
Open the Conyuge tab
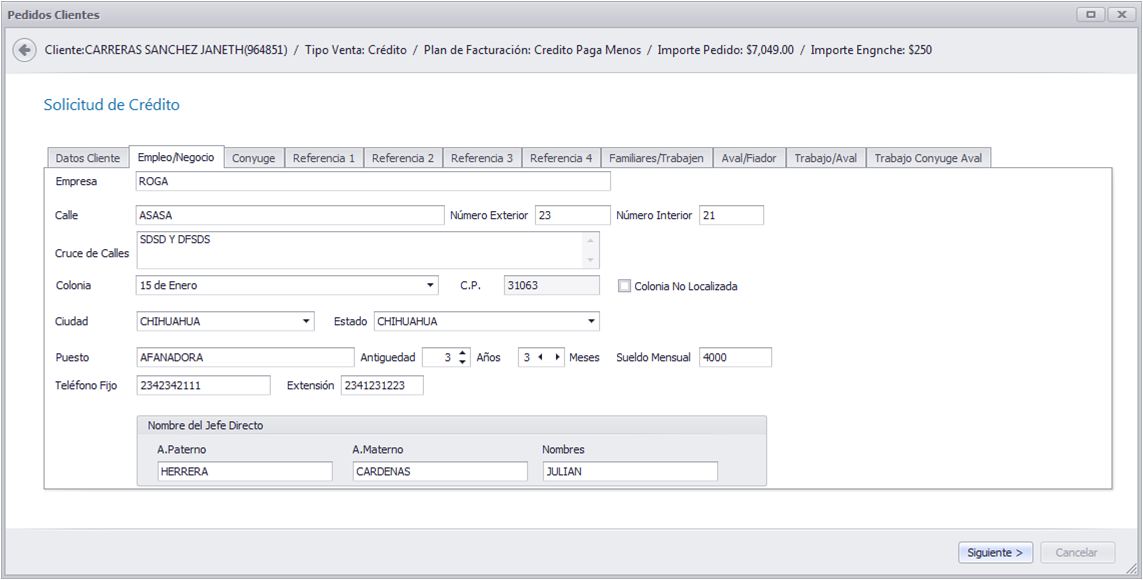click(254, 158)
